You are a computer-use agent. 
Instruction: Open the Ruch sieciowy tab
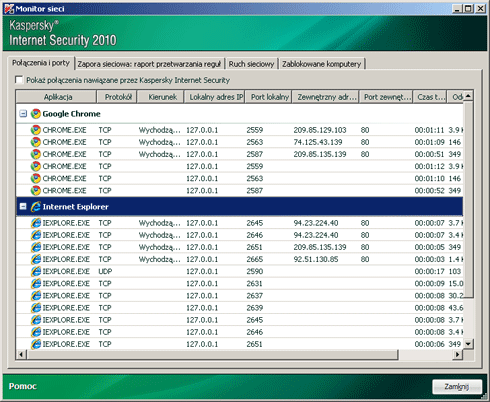tap(251, 64)
